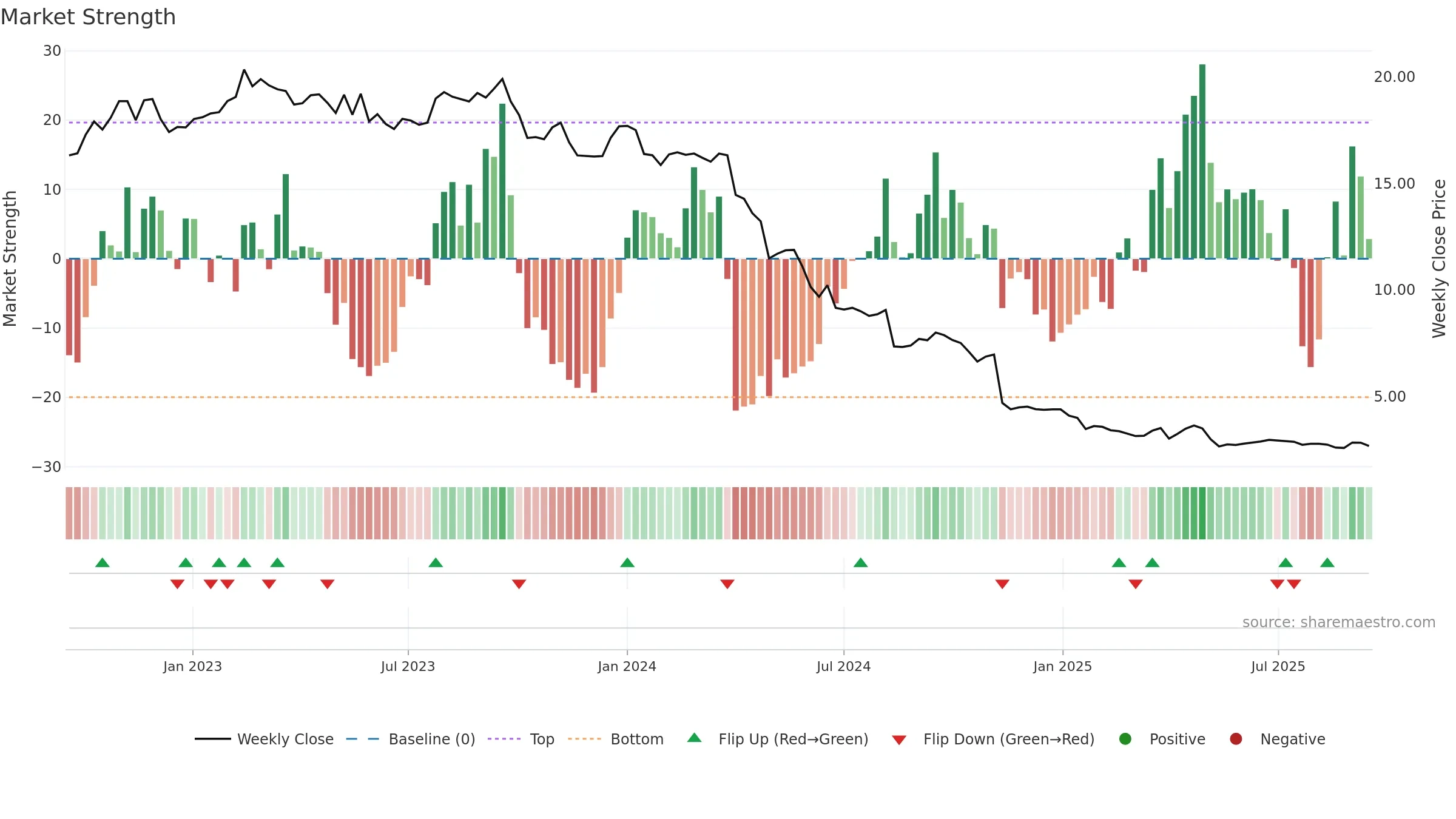Click the Jan 2023 x-axis label
Image resolution: width=1456 pixels, height=819 pixels.
click(192, 667)
